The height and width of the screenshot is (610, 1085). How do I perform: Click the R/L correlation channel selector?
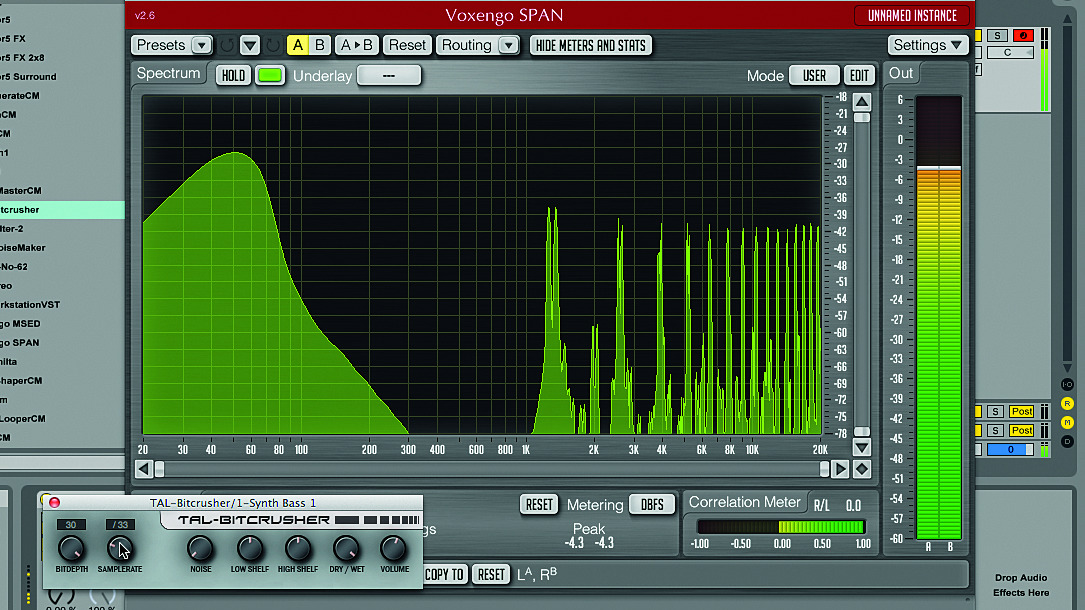click(x=821, y=506)
